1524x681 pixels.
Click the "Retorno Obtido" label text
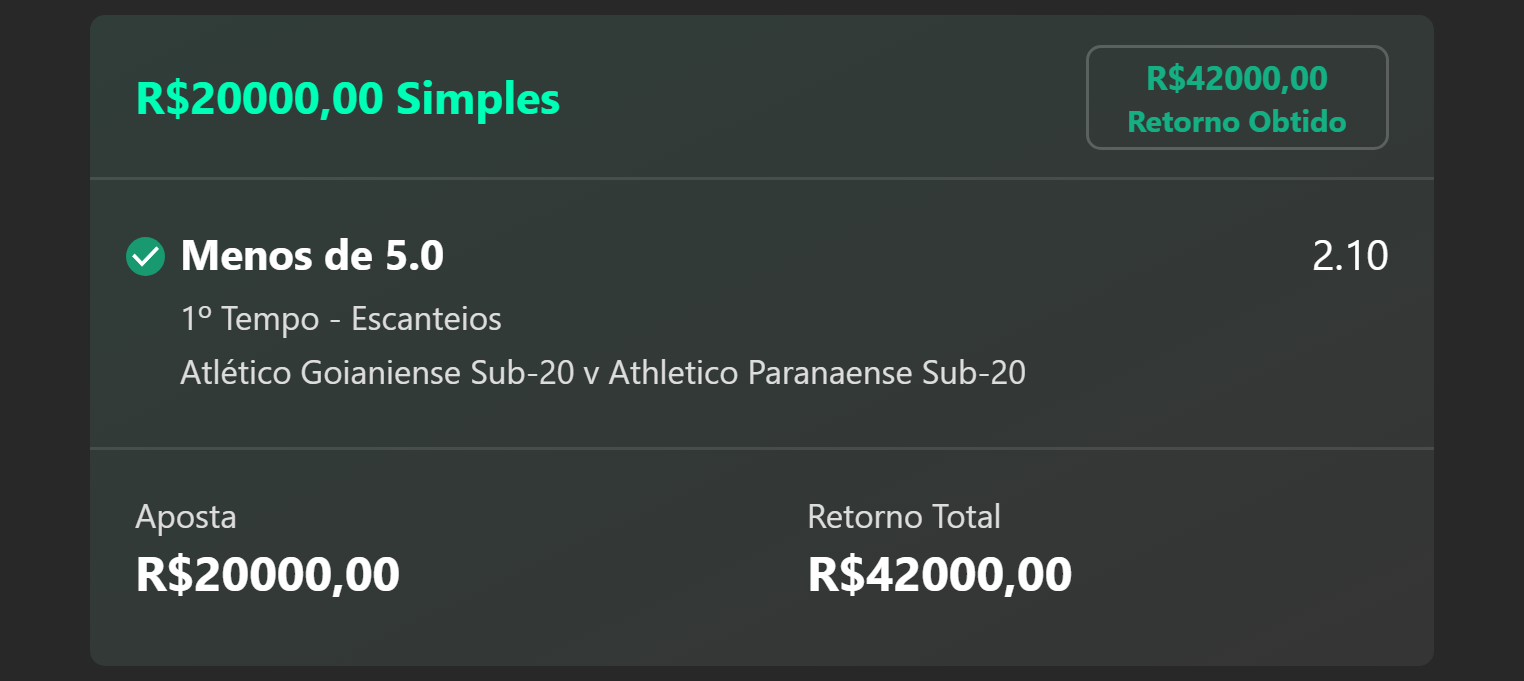coord(1237,122)
